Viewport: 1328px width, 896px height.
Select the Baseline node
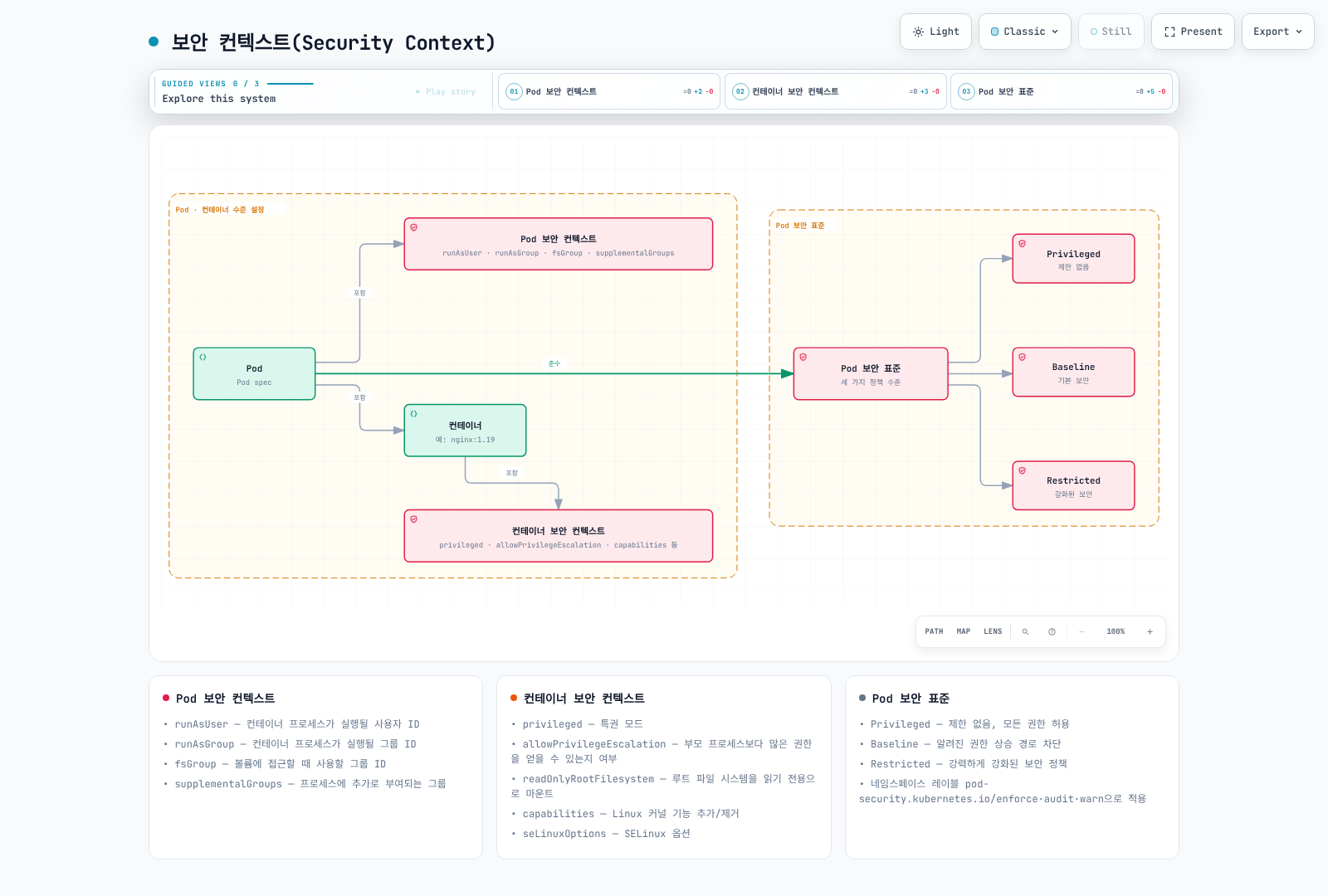1073,373
